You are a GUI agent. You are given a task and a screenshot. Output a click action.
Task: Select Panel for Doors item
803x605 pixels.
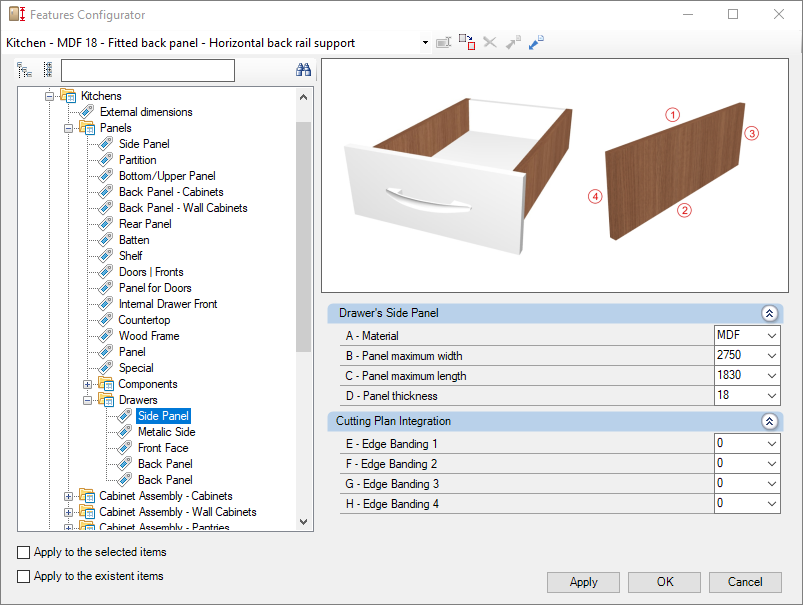pos(155,288)
